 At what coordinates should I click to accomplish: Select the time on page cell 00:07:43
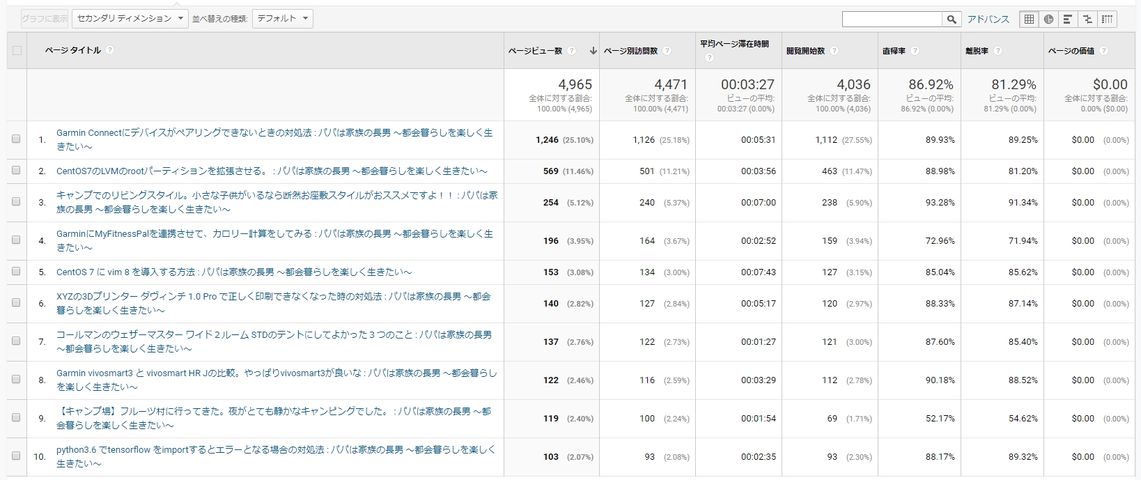click(x=758, y=272)
